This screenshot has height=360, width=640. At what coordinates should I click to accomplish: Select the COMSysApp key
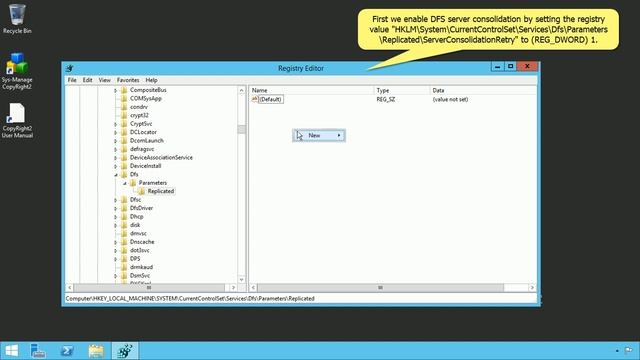(146, 98)
